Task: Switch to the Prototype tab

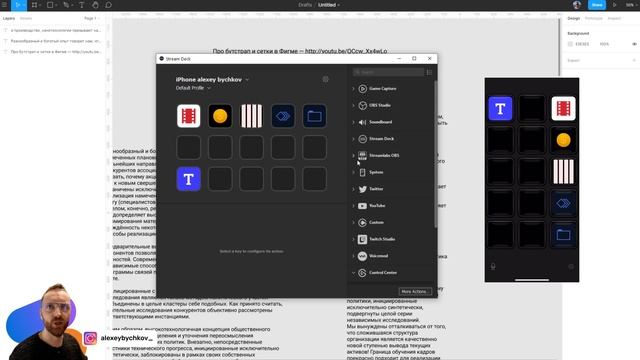Action: click(x=593, y=18)
